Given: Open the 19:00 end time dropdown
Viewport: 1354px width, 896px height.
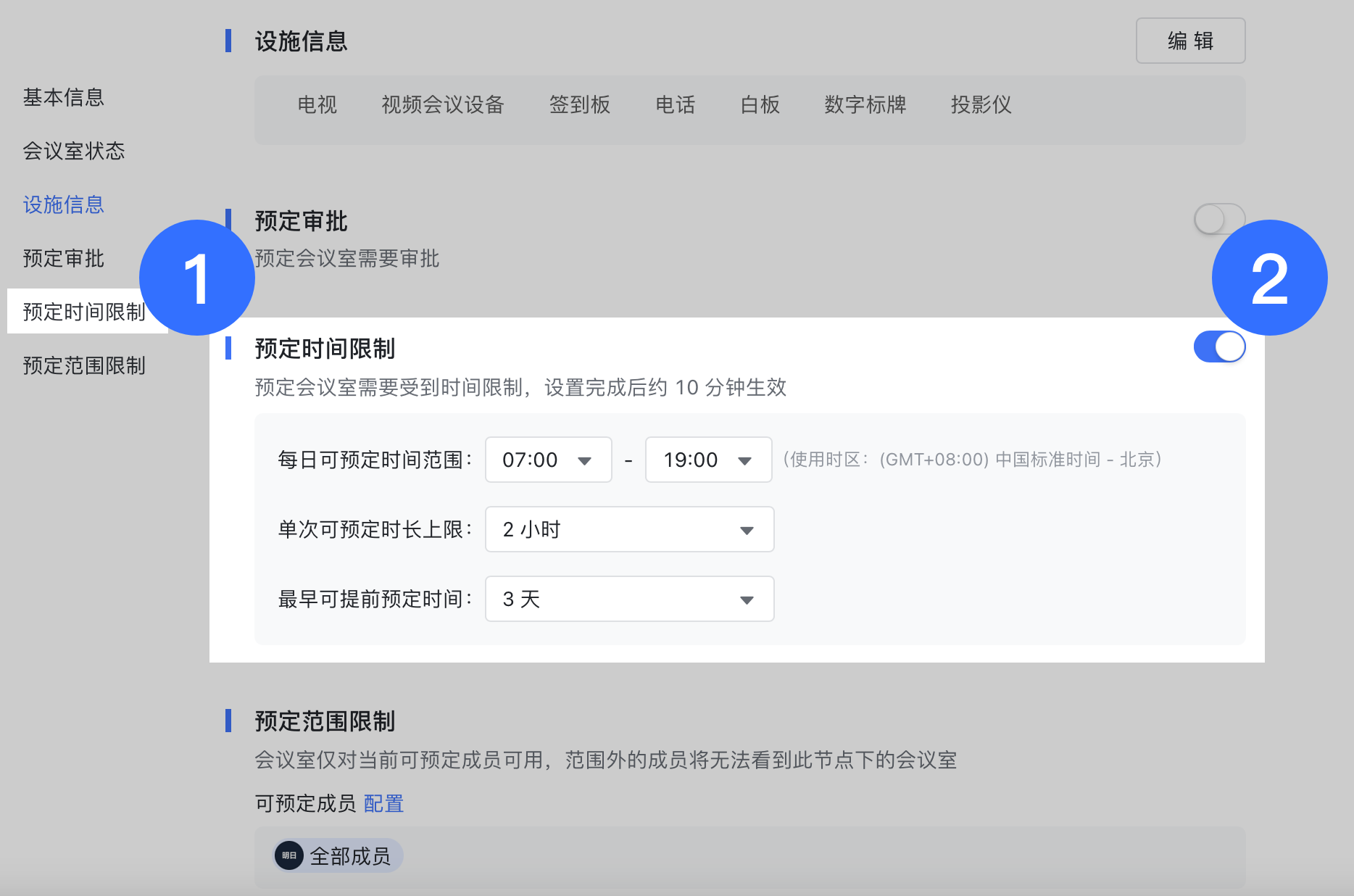Looking at the screenshot, I should coord(707,460).
